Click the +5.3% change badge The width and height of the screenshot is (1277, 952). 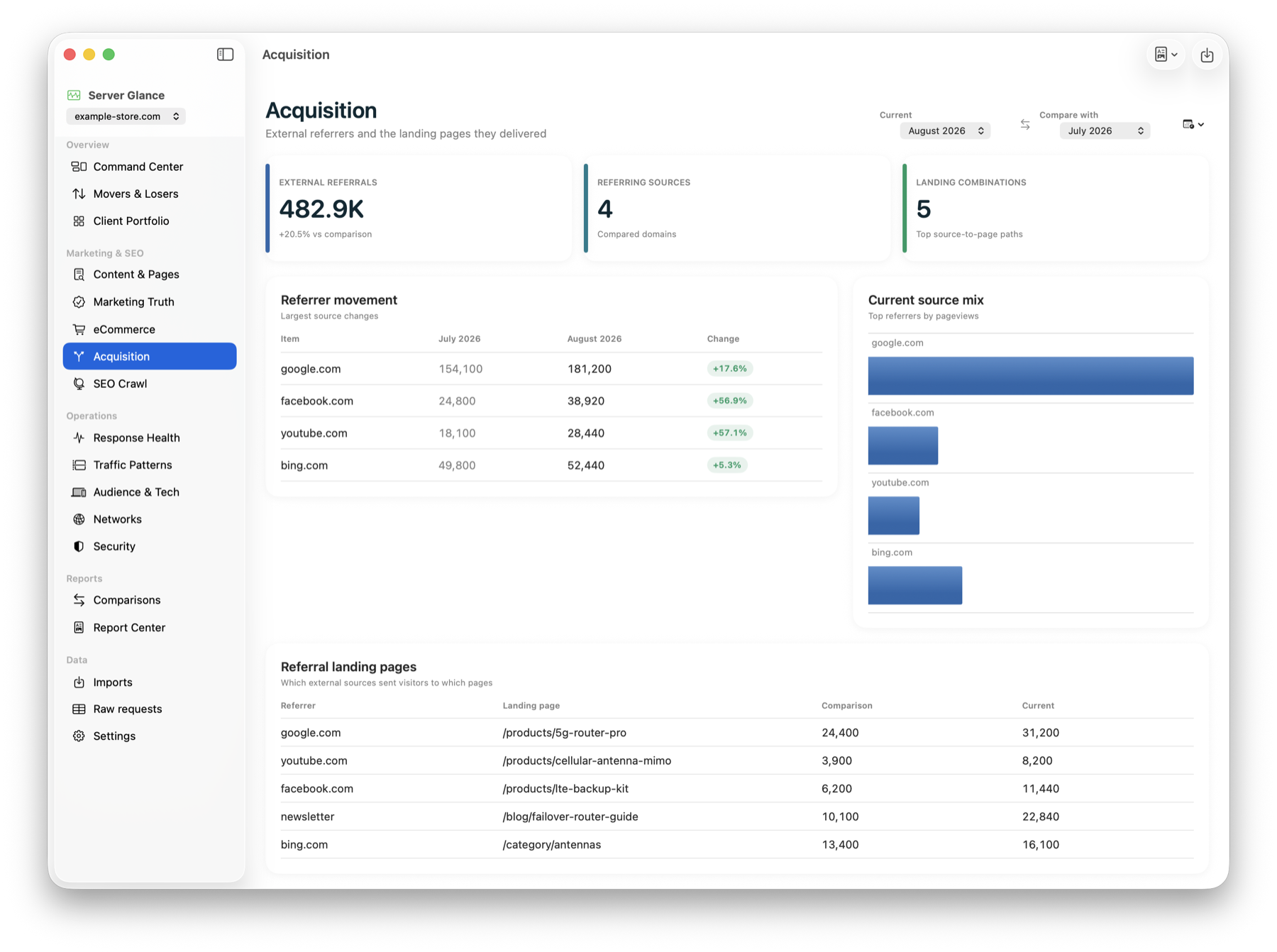click(726, 465)
